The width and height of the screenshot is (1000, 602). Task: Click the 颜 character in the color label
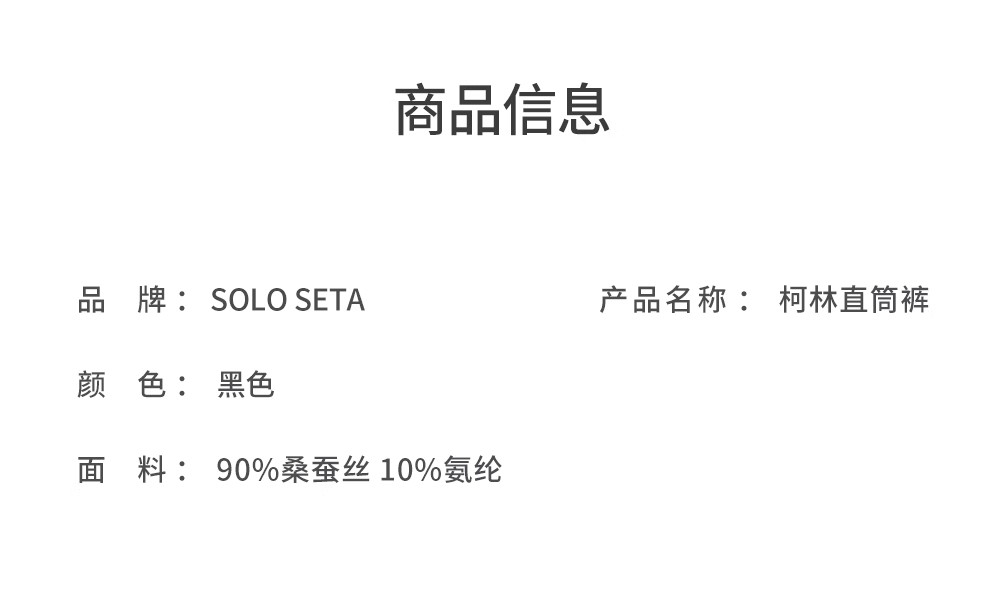point(92,385)
